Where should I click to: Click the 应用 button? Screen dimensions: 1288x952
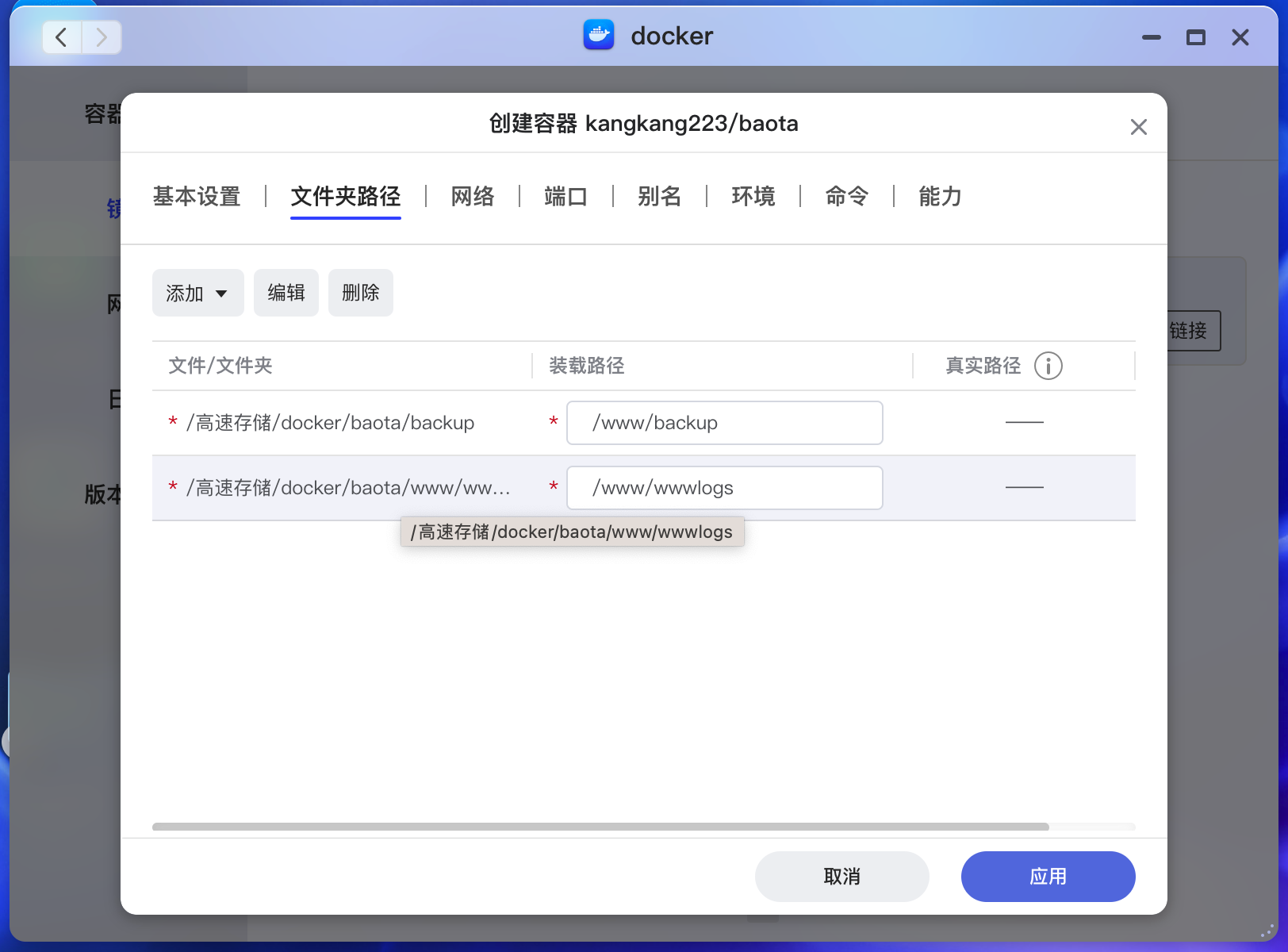click(x=1048, y=877)
